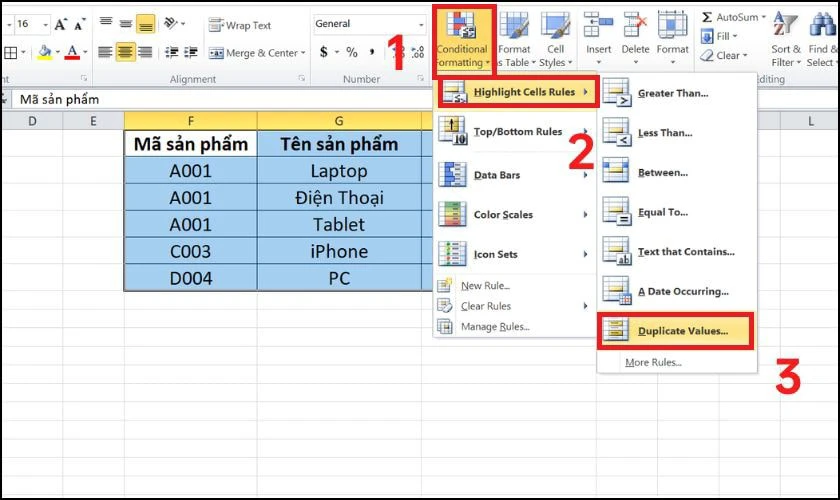The width and height of the screenshot is (840, 500).
Task: Click the Decrease Decimal icon
Action: tap(418, 52)
